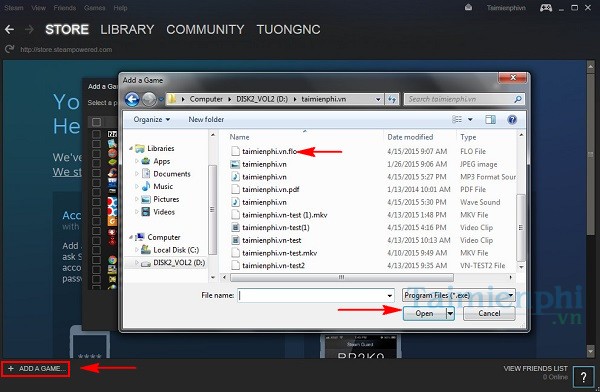Image resolution: width=600 pixels, height=392 pixels.
Task: Click the file list vertical scrollbar
Action: [521, 227]
